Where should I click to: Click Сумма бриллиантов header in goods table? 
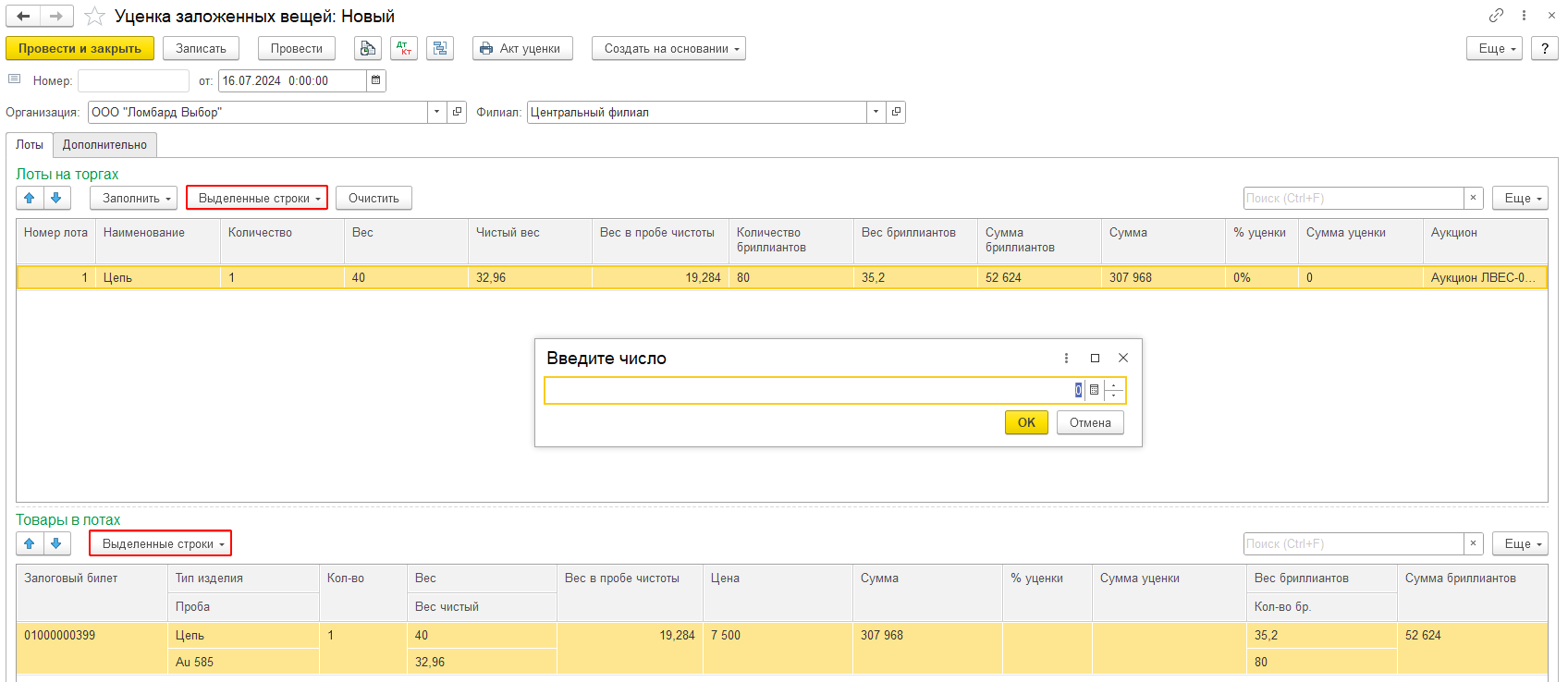coord(1472,591)
